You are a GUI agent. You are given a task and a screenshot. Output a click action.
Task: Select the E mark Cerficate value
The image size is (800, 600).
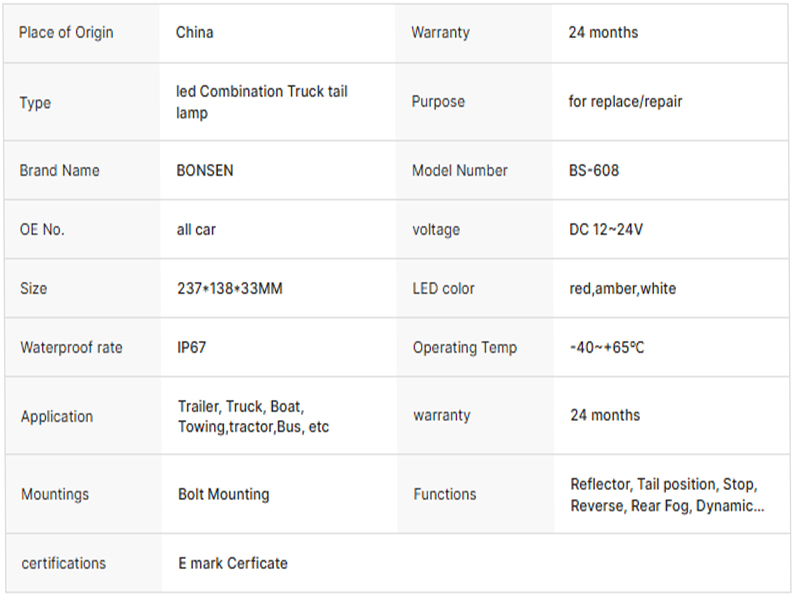pos(233,563)
